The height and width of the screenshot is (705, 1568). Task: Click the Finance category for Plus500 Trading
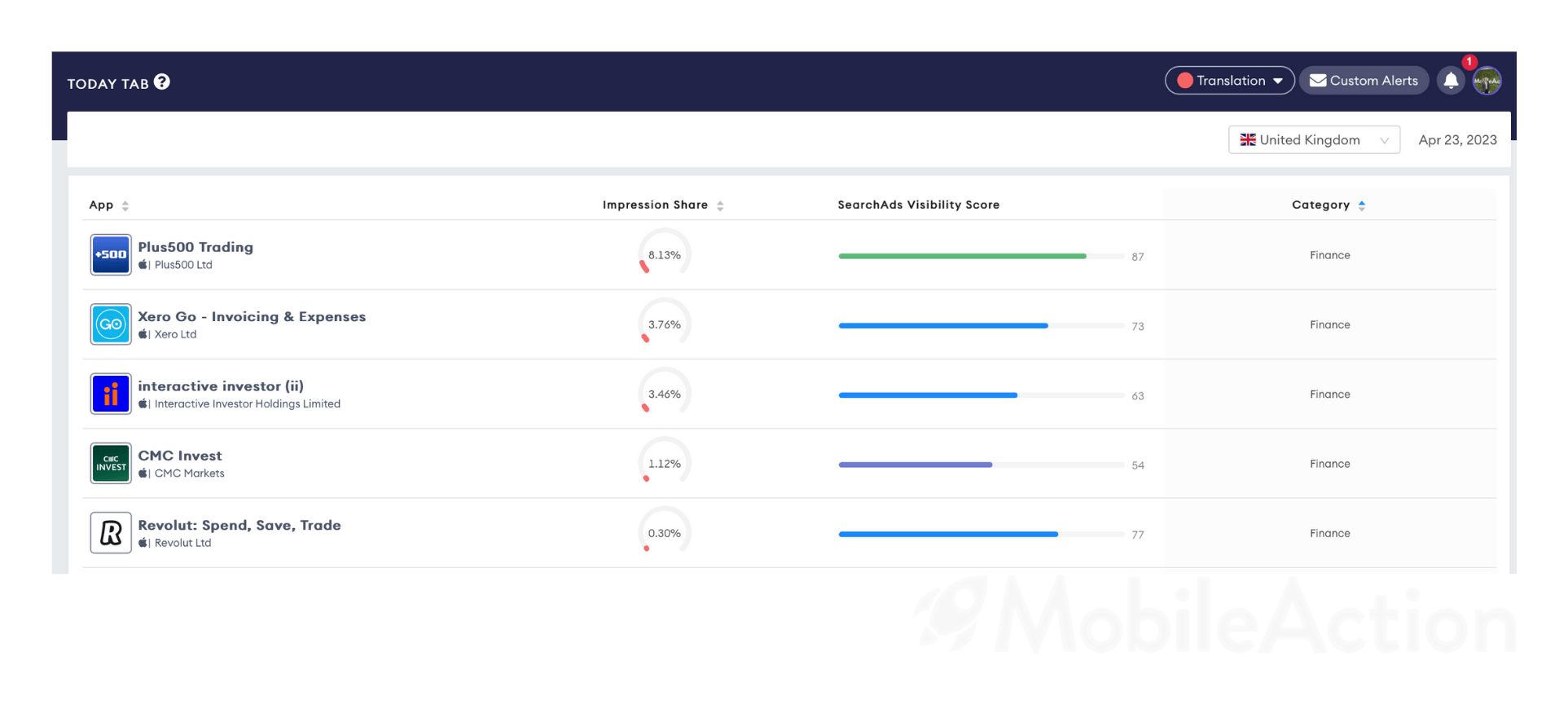point(1329,255)
